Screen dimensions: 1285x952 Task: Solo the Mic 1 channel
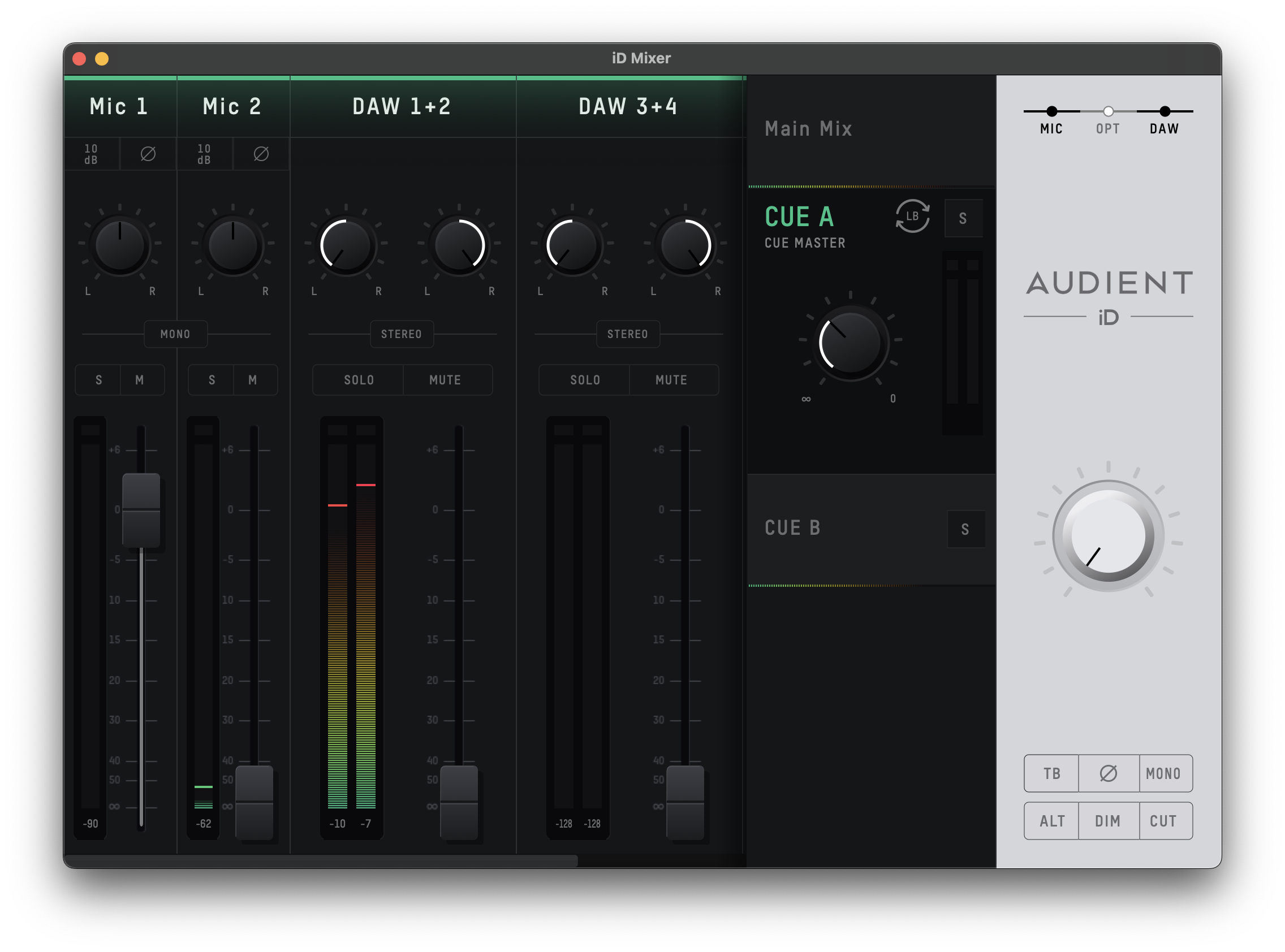point(98,380)
